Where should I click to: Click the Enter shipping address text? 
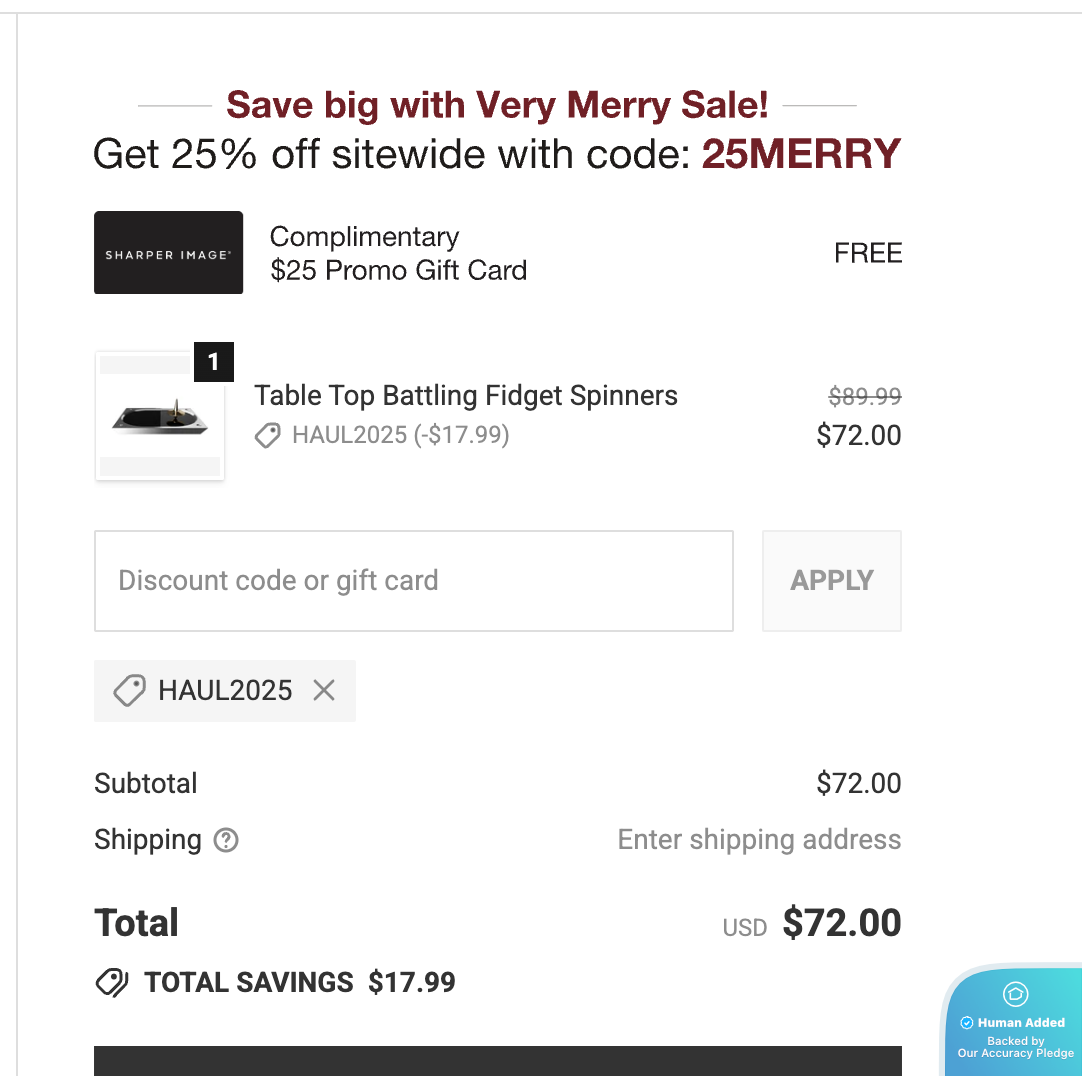tap(759, 840)
